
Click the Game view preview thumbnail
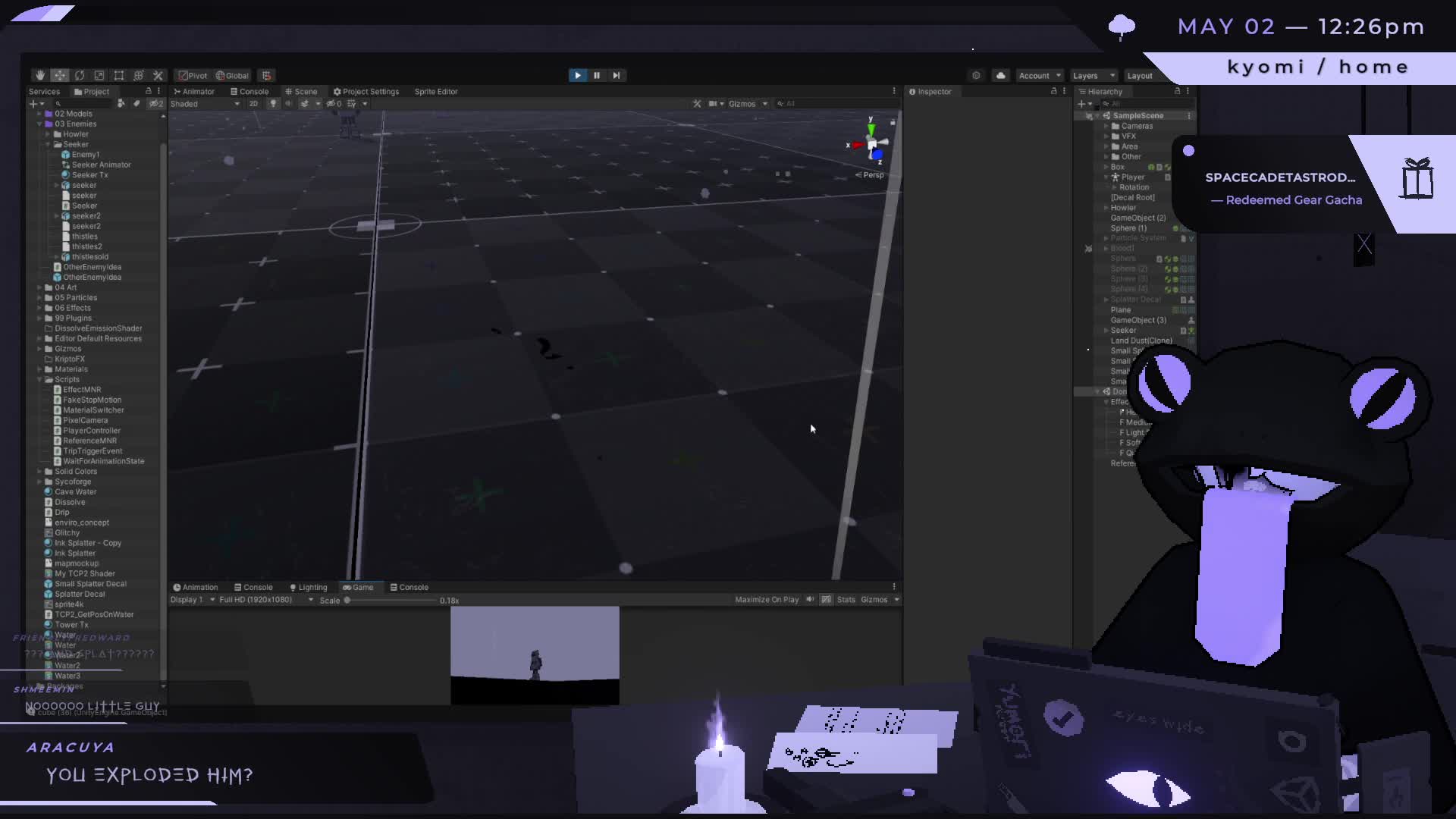pyautogui.click(x=535, y=655)
